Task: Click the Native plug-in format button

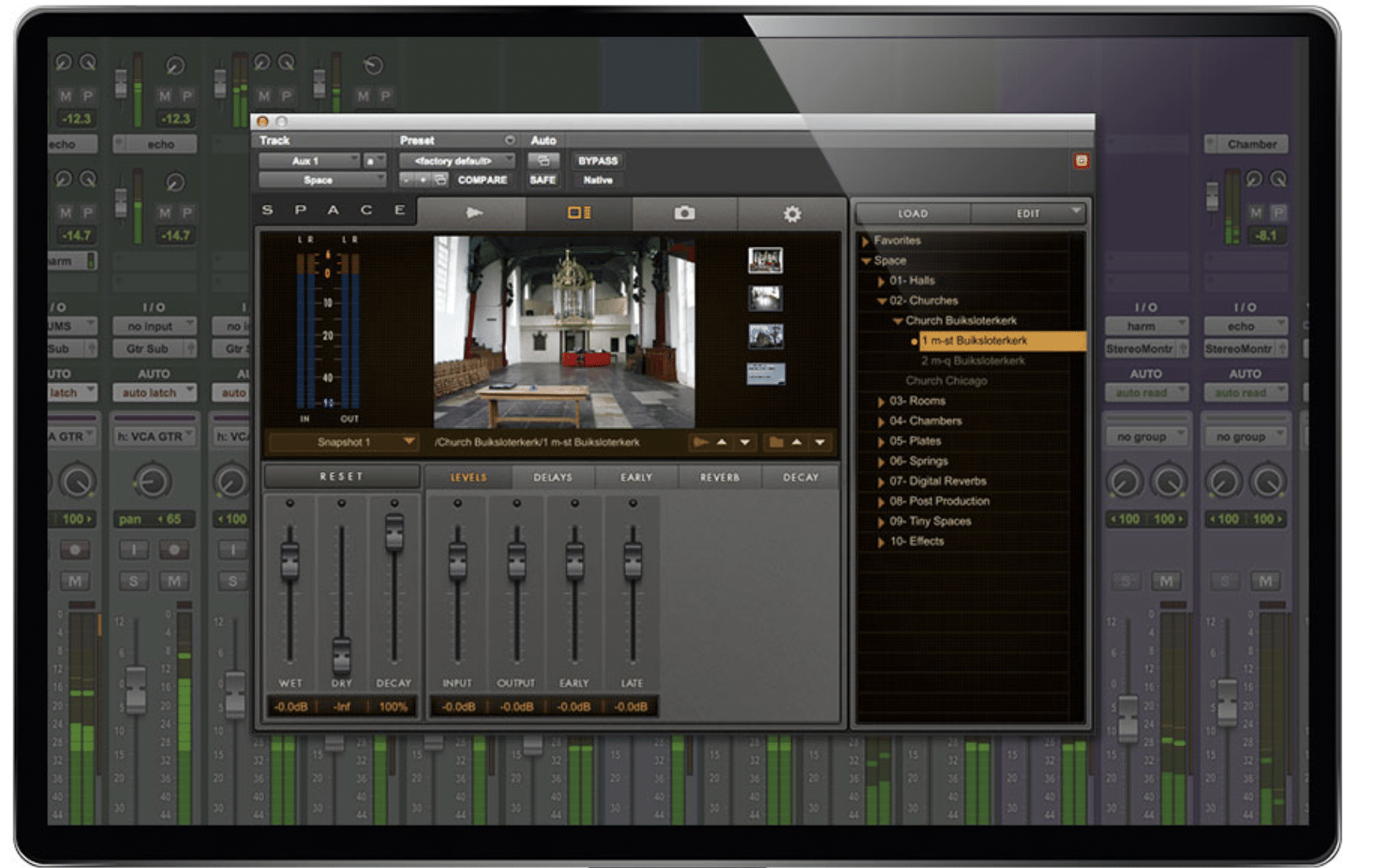Action: tap(598, 180)
